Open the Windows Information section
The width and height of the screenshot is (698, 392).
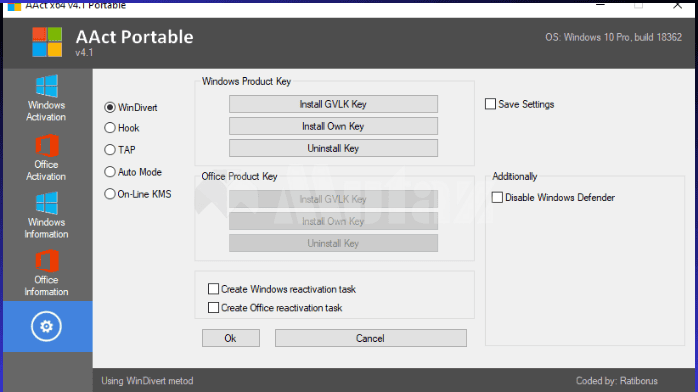click(46, 215)
